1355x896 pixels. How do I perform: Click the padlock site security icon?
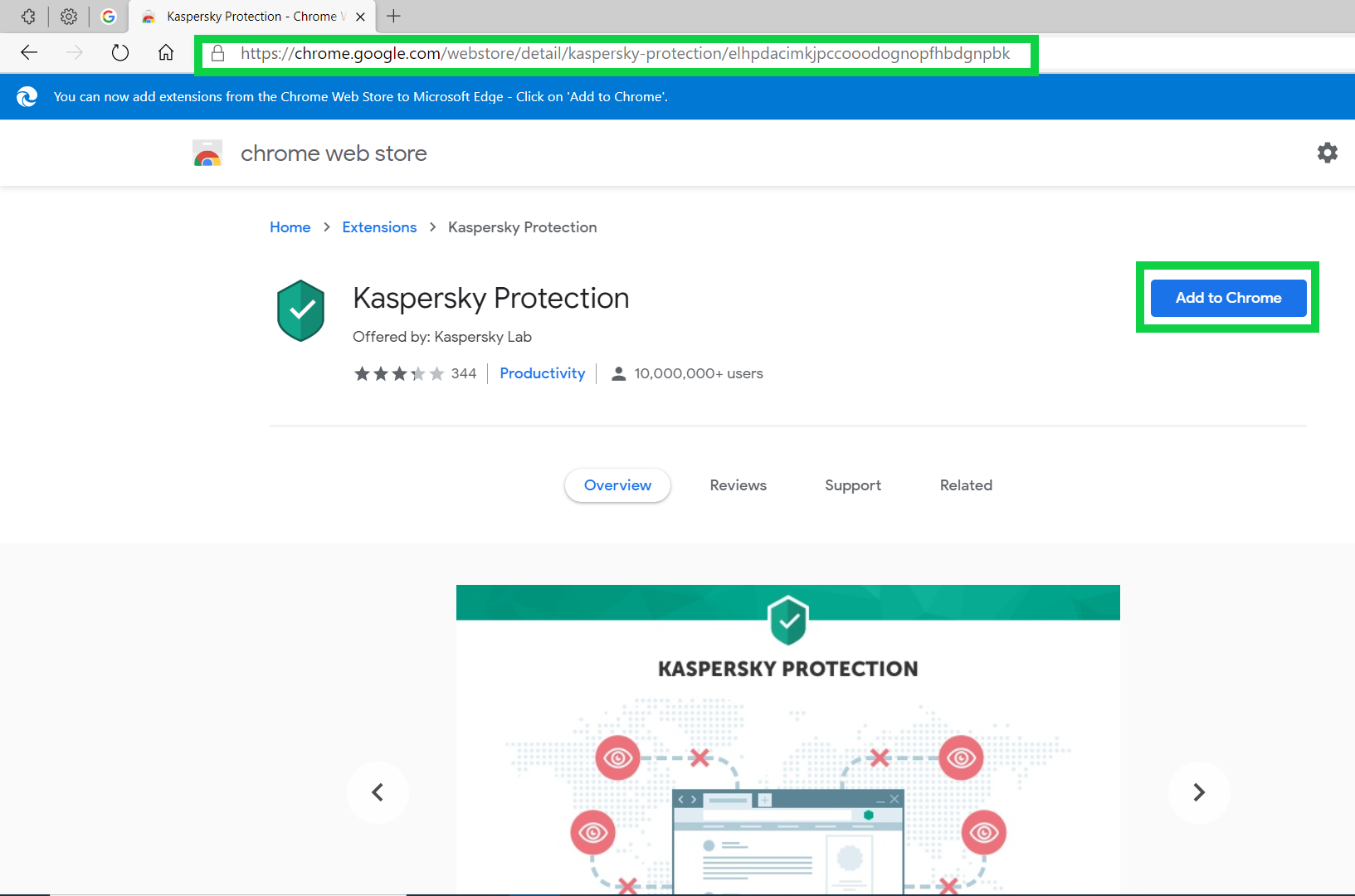(x=218, y=54)
